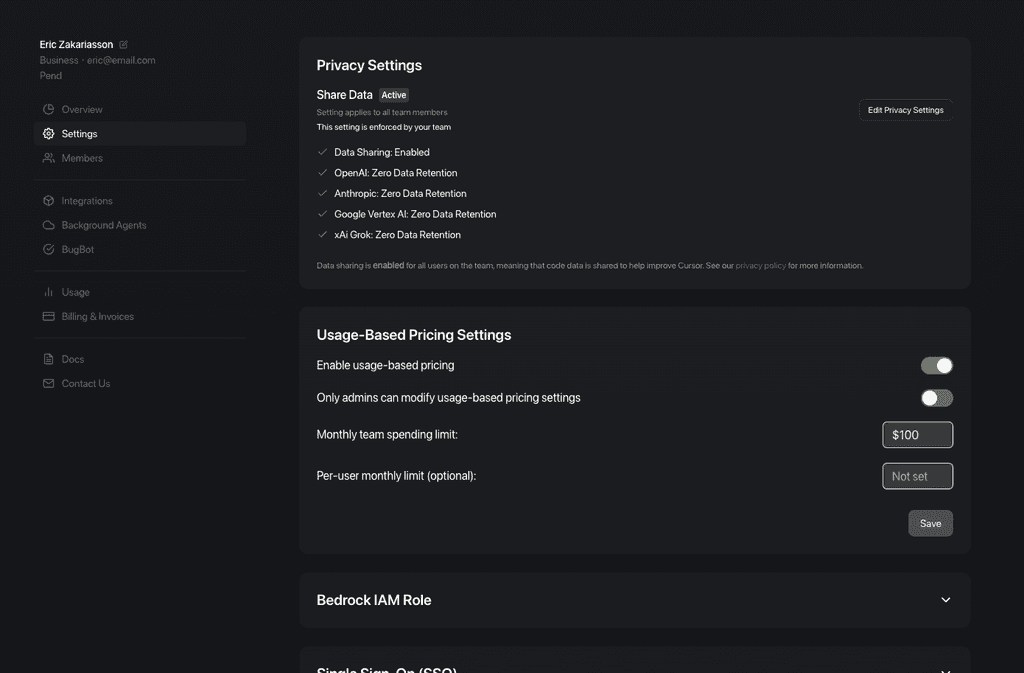
Task: Disable the usage-based pricing toggle
Action: 936,365
